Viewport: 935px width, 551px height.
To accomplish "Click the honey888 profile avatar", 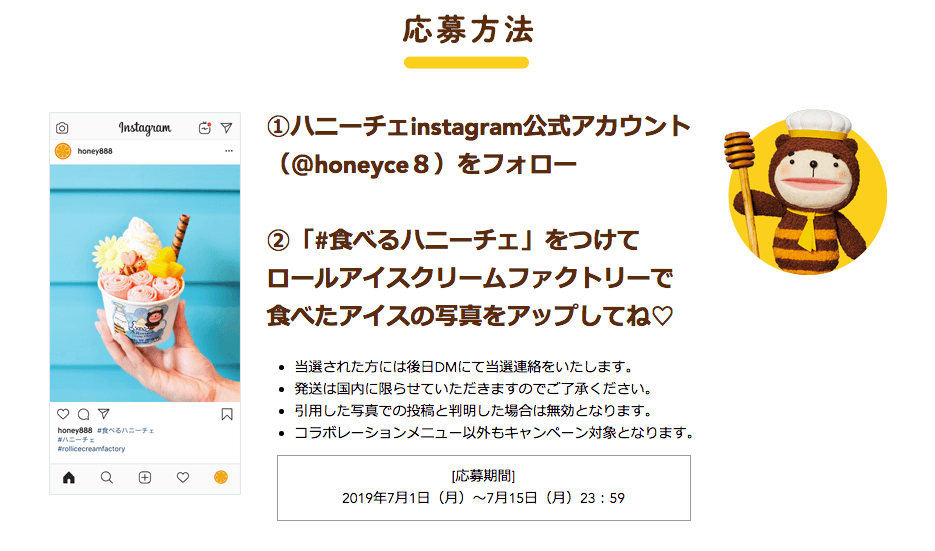I will pos(63,151).
